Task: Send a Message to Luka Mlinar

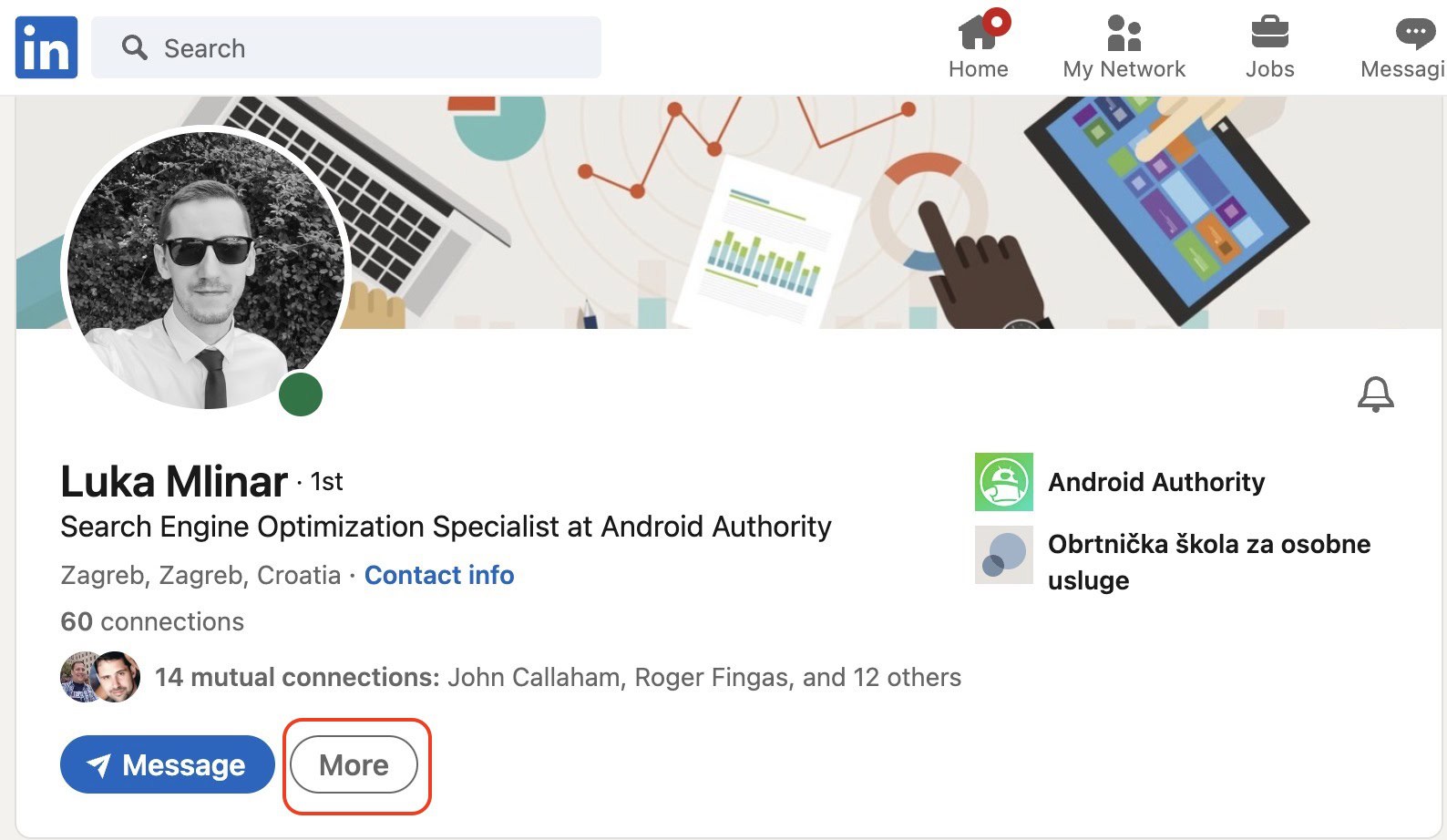Action: point(168,765)
